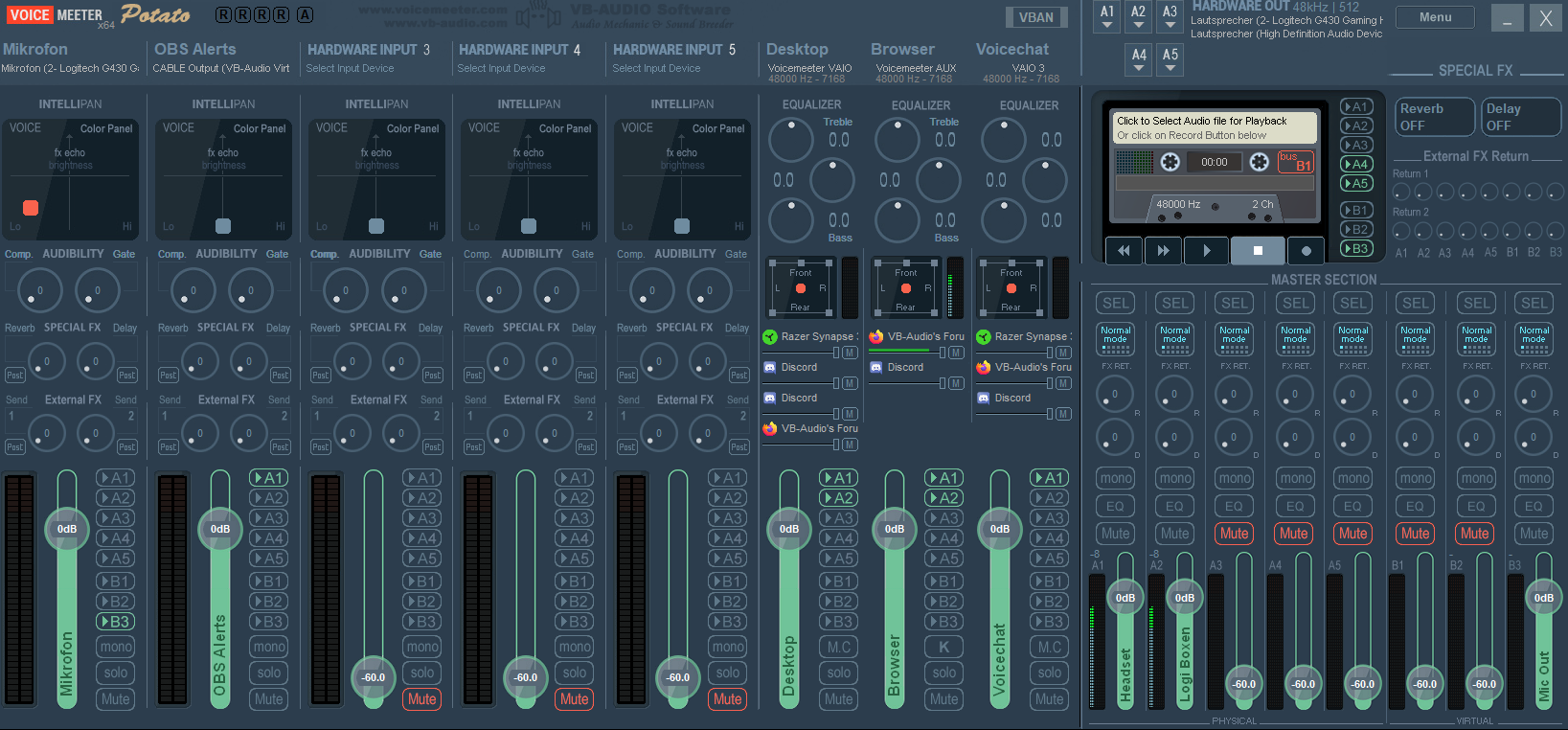Fast forward the cassette recorder
Image resolution: width=1568 pixels, height=730 pixels.
[x=1163, y=250]
